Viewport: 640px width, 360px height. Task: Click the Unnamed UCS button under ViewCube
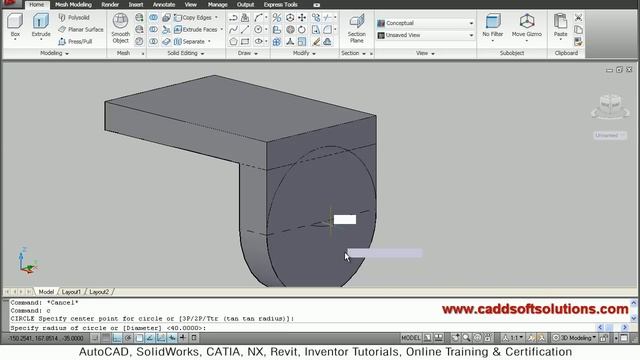click(610, 135)
